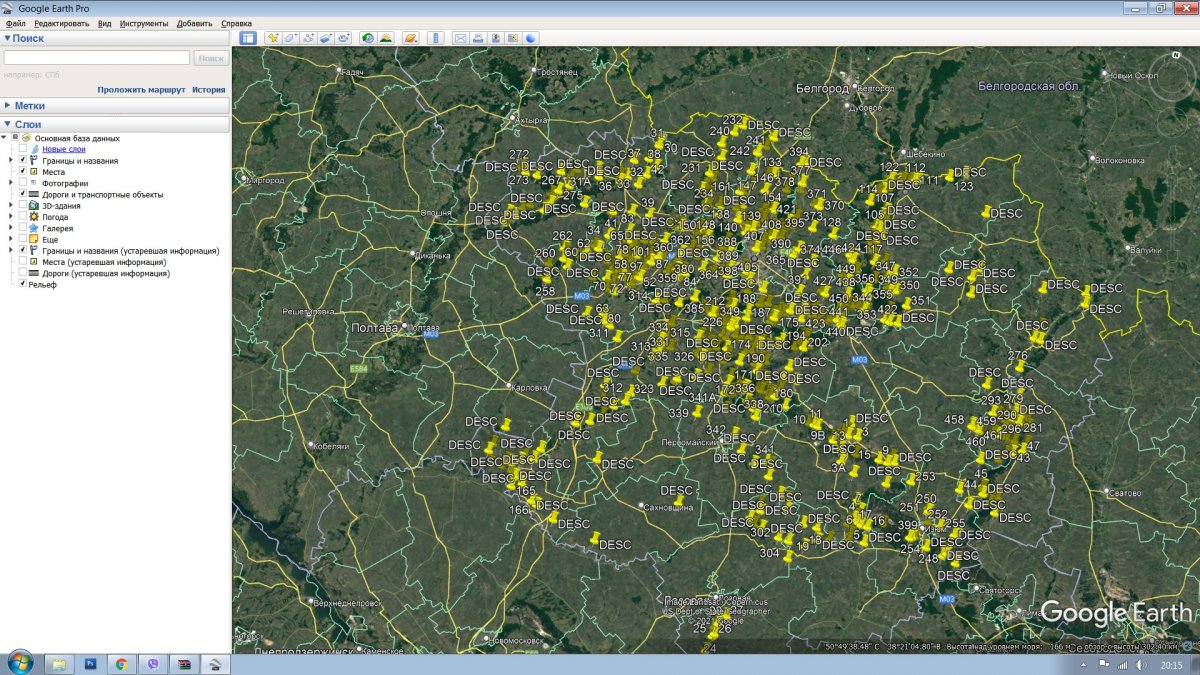This screenshot has width=1200, height=675.
Task: Hide the sidebar with the panel icon
Action: pyautogui.click(x=247, y=38)
